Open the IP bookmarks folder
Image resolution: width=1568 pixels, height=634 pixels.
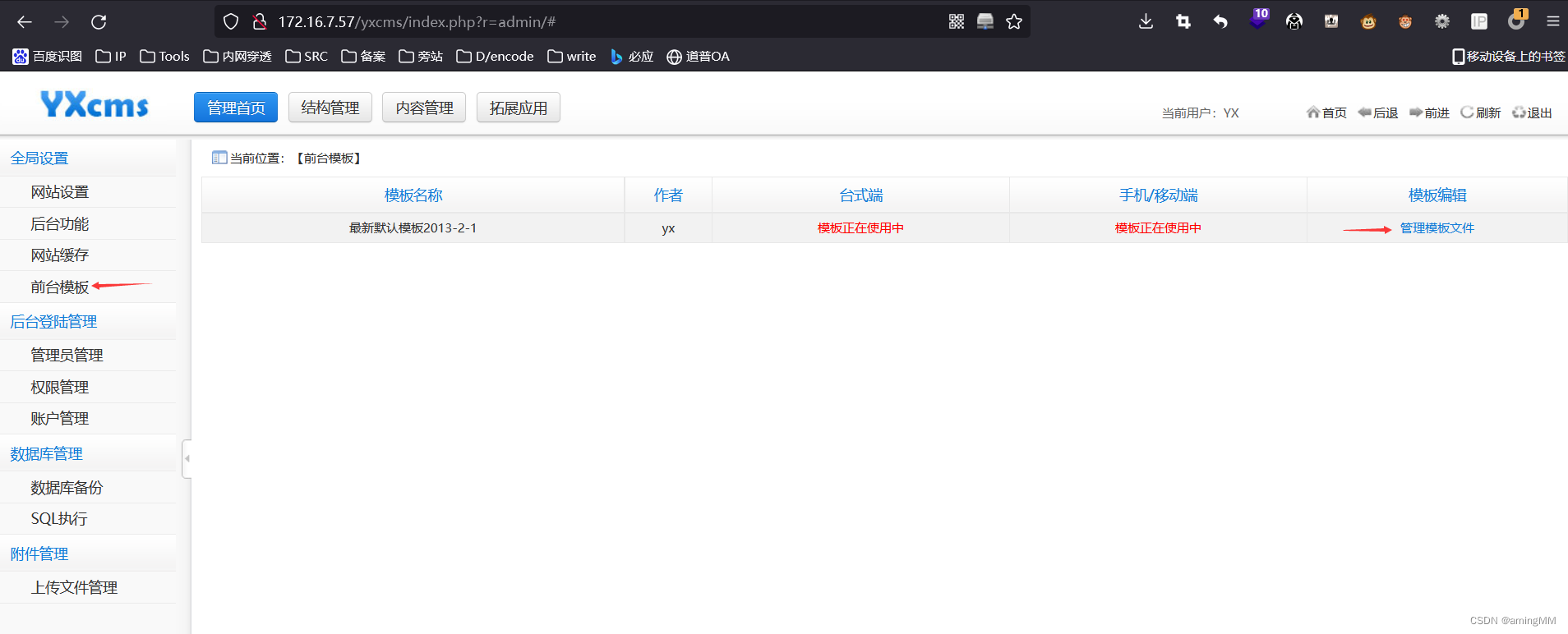(x=111, y=57)
